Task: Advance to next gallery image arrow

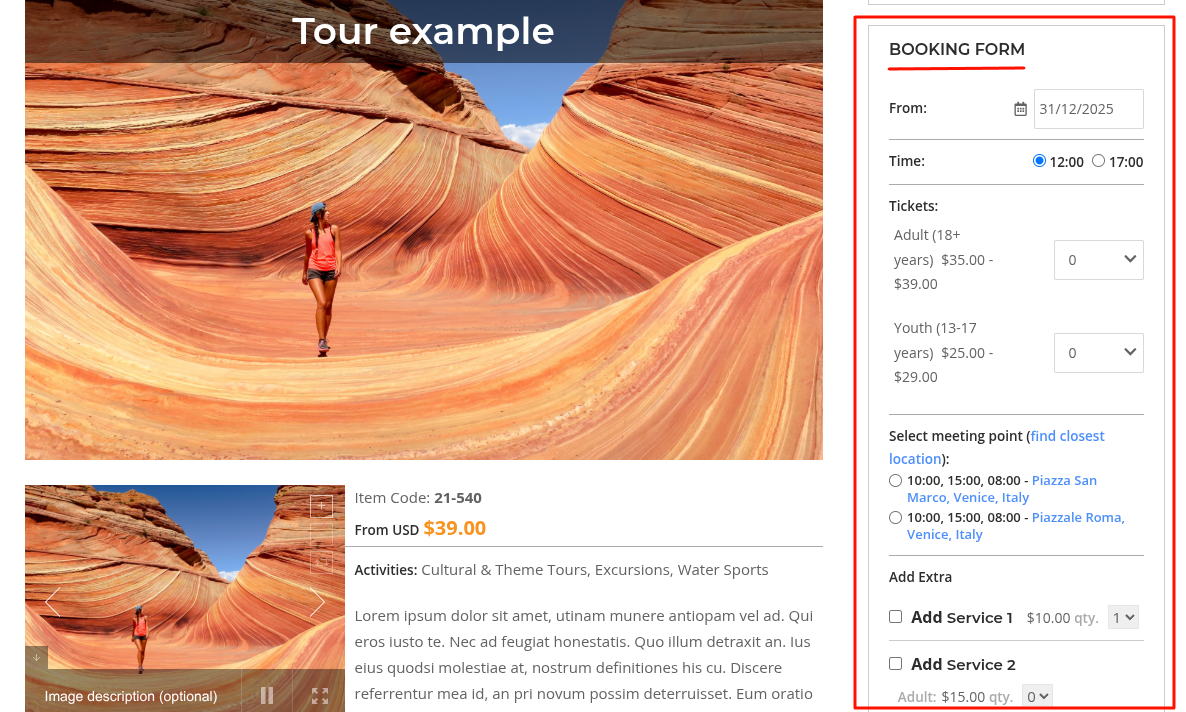Action: coord(317,602)
